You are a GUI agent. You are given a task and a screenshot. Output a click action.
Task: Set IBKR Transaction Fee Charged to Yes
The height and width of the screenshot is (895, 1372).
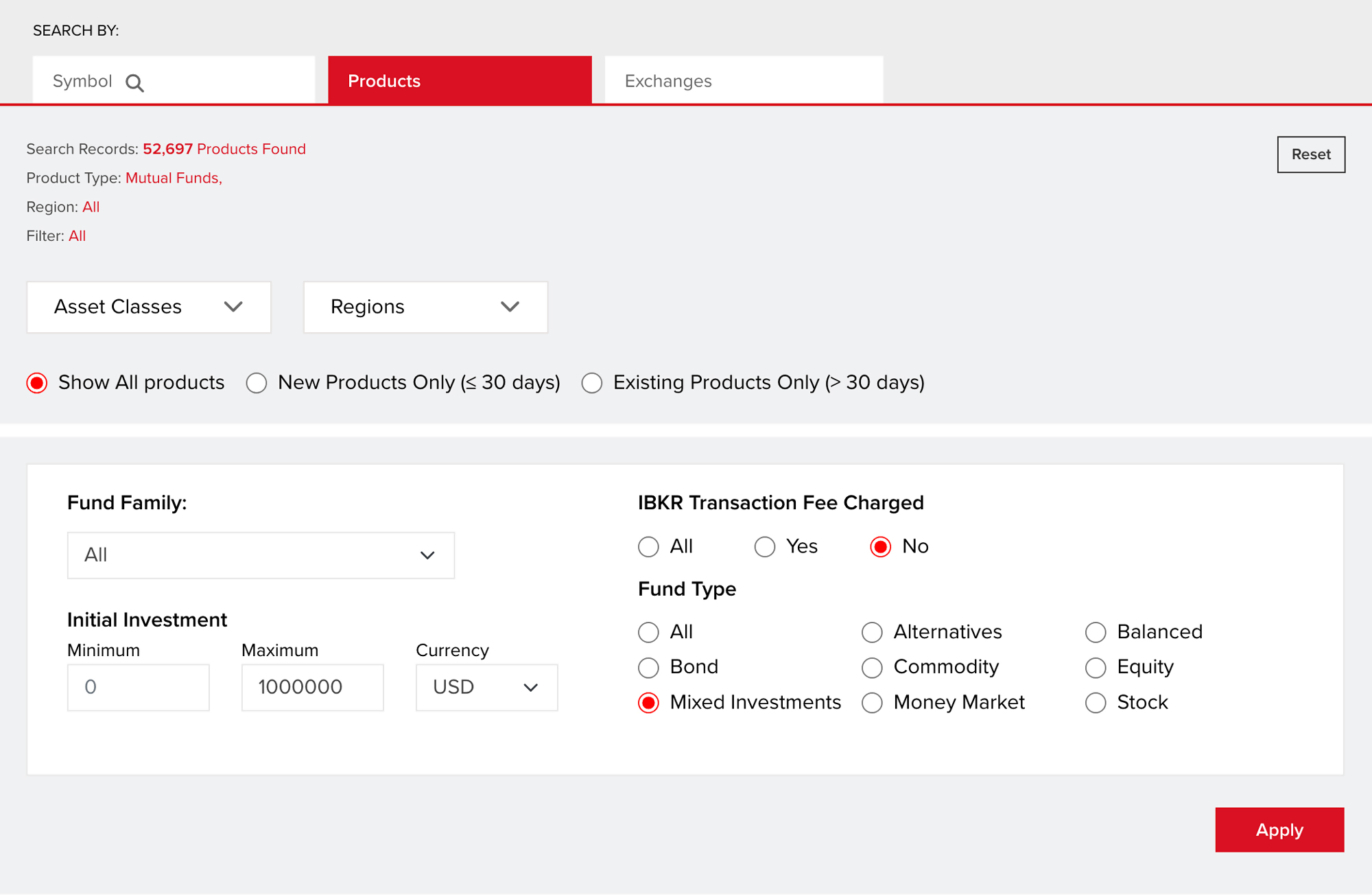point(765,547)
